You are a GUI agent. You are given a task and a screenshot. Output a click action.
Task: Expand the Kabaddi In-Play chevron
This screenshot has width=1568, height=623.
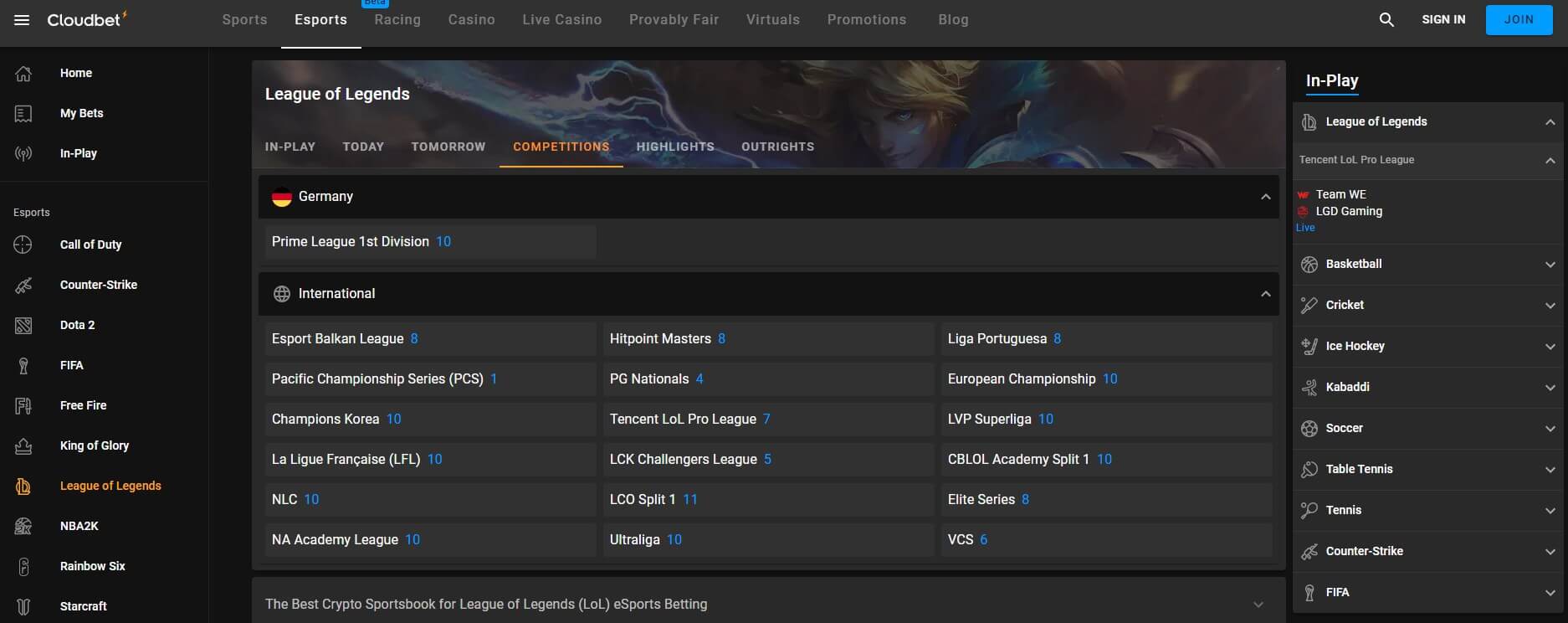pos(1550,388)
